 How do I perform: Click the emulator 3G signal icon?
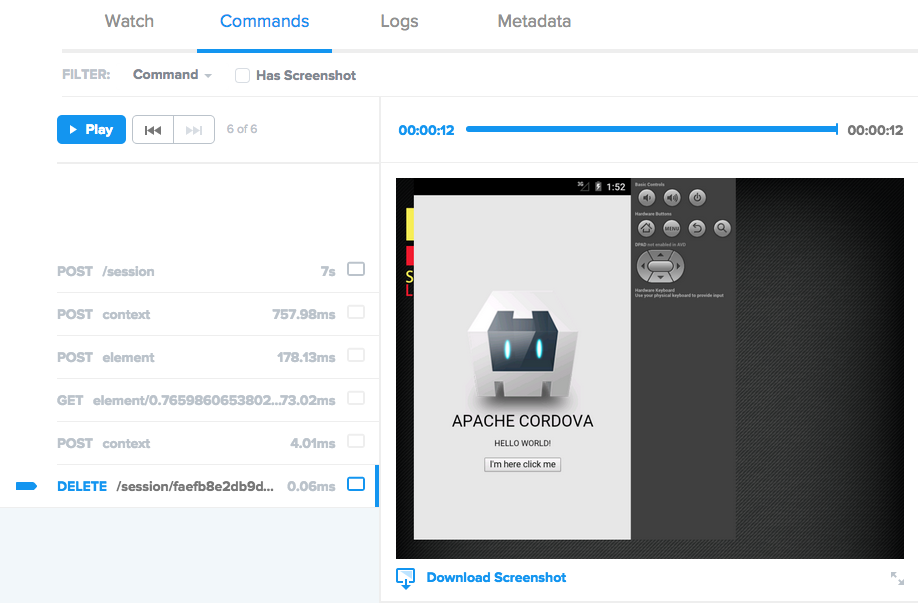[583, 186]
